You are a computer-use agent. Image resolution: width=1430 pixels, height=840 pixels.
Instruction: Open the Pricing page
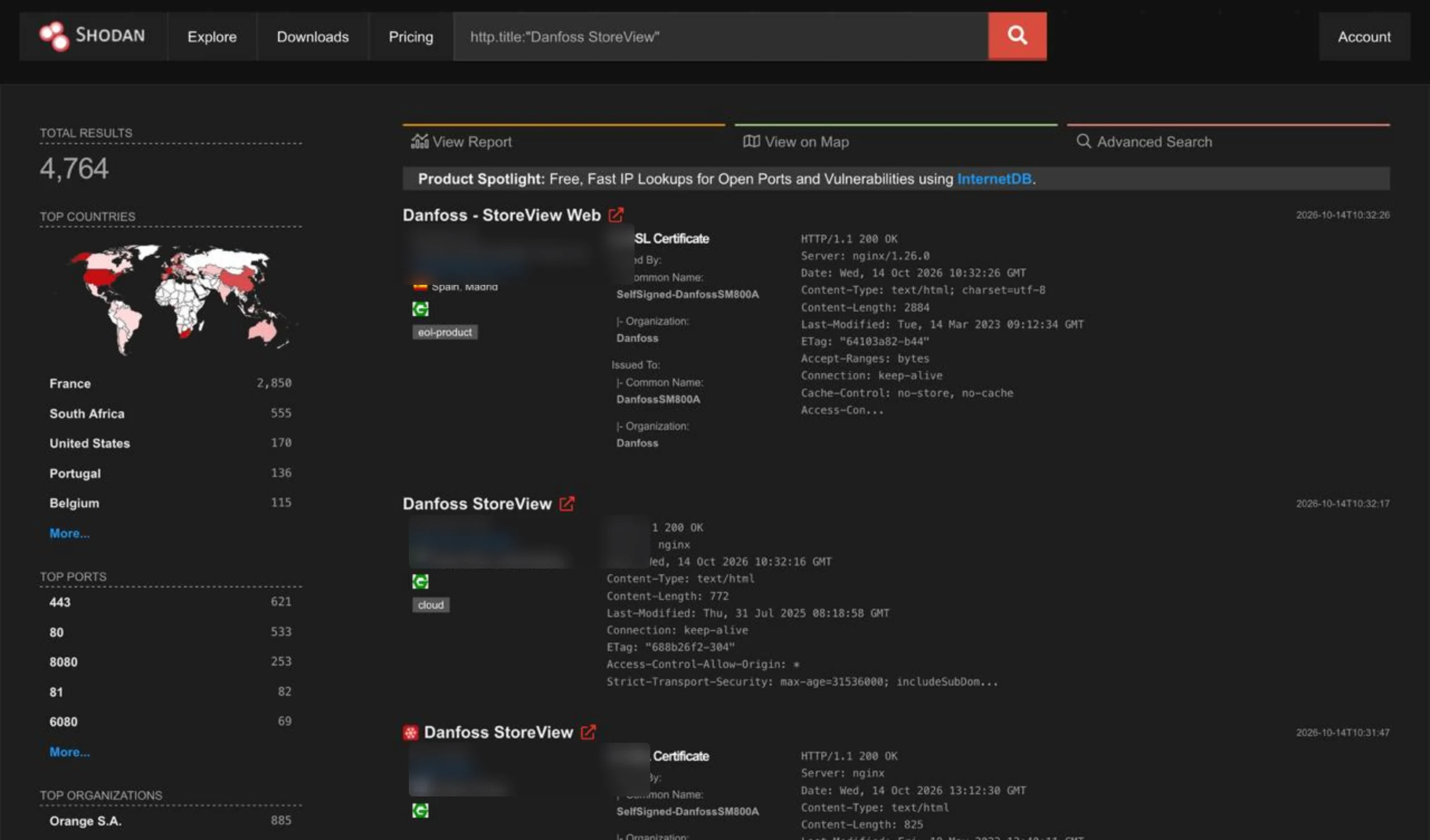click(x=410, y=36)
